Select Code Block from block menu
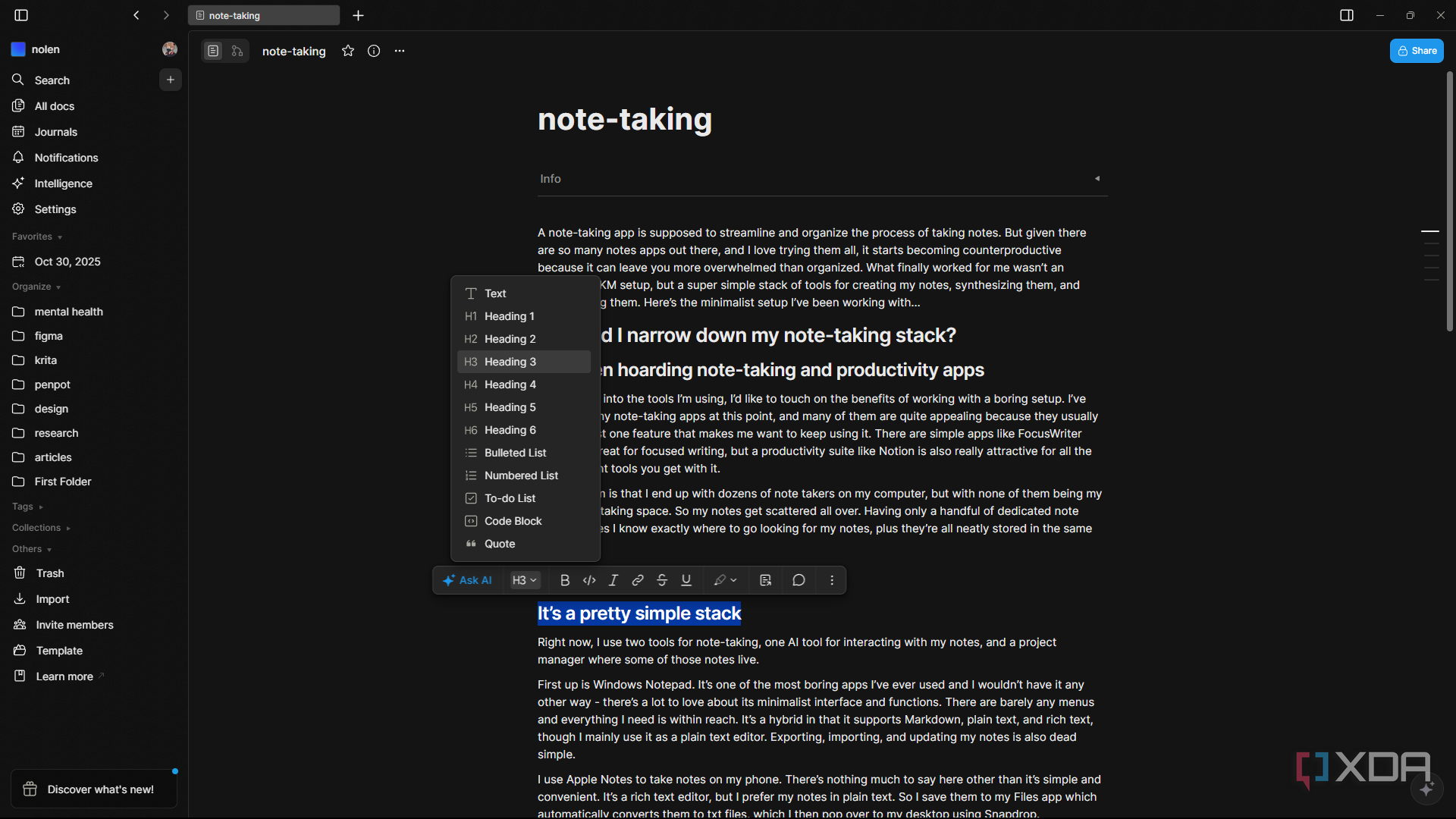 524,521
